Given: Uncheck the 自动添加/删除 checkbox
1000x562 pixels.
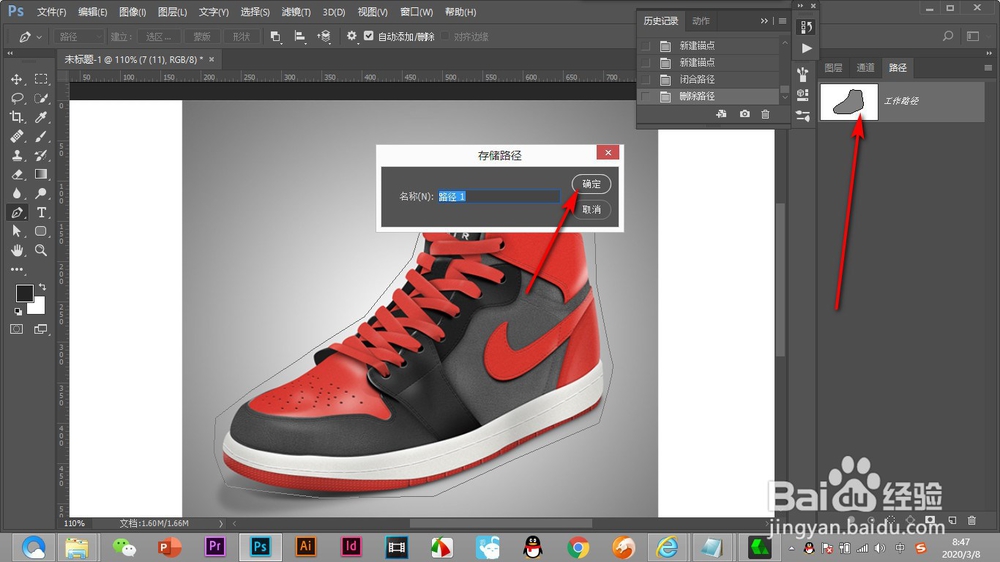Looking at the screenshot, I should click(x=369, y=36).
